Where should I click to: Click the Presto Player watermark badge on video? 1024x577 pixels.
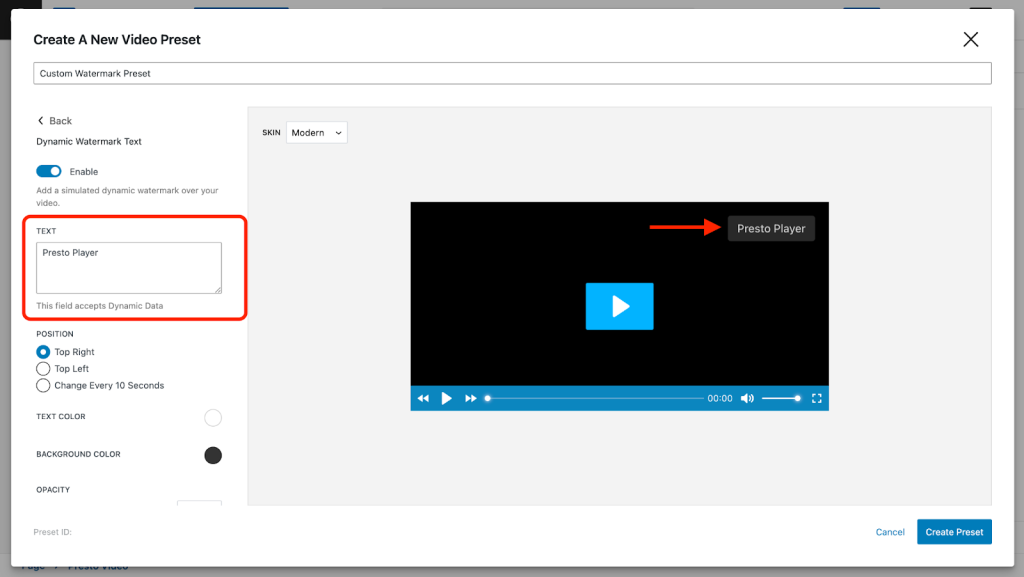tap(771, 228)
